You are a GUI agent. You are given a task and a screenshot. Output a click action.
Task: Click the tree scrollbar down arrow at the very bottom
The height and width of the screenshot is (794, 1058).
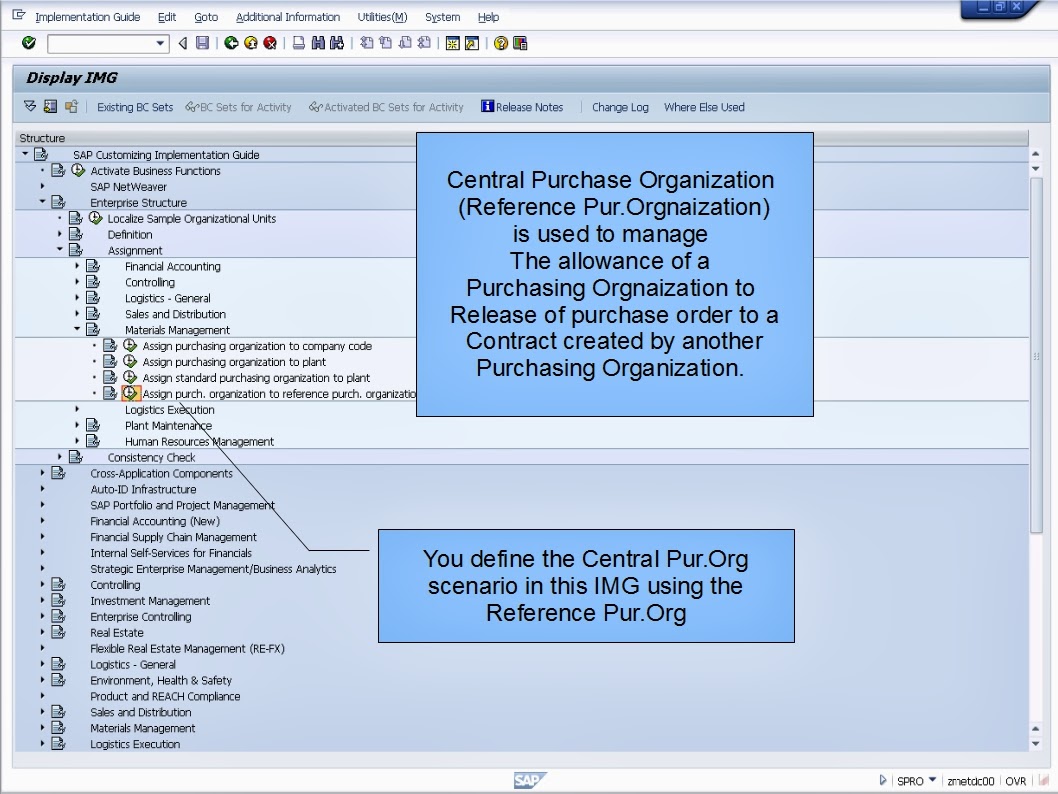pyautogui.click(x=1036, y=743)
